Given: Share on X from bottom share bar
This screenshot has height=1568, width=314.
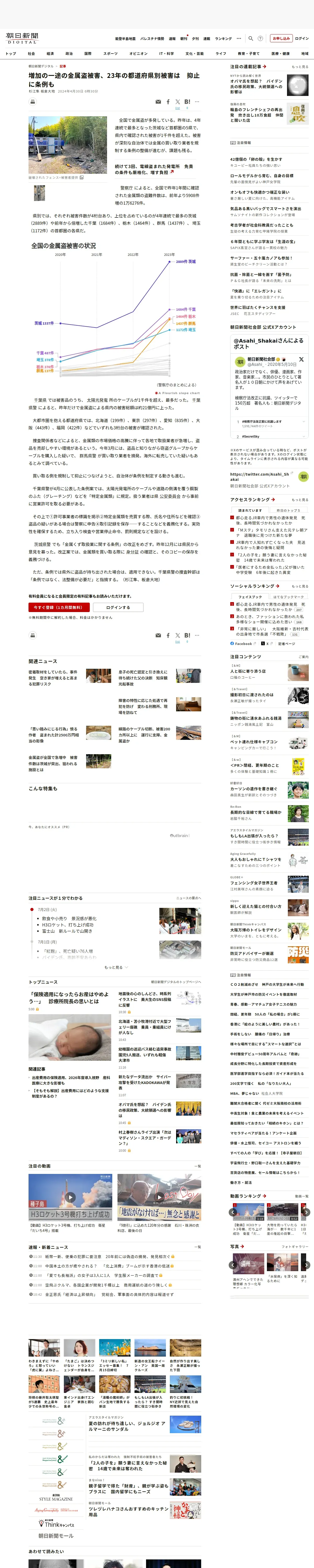Looking at the screenshot, I should pyautogui.click(x=177, y=636).
